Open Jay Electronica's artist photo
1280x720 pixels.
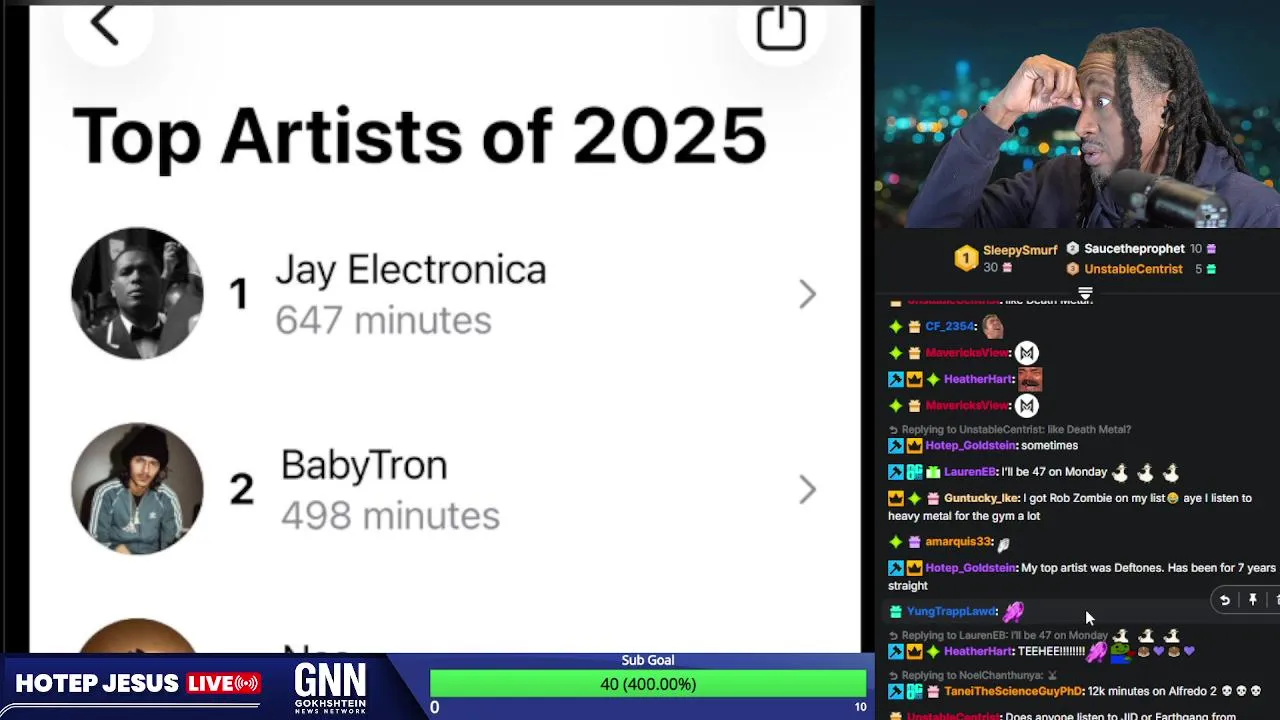137,293
